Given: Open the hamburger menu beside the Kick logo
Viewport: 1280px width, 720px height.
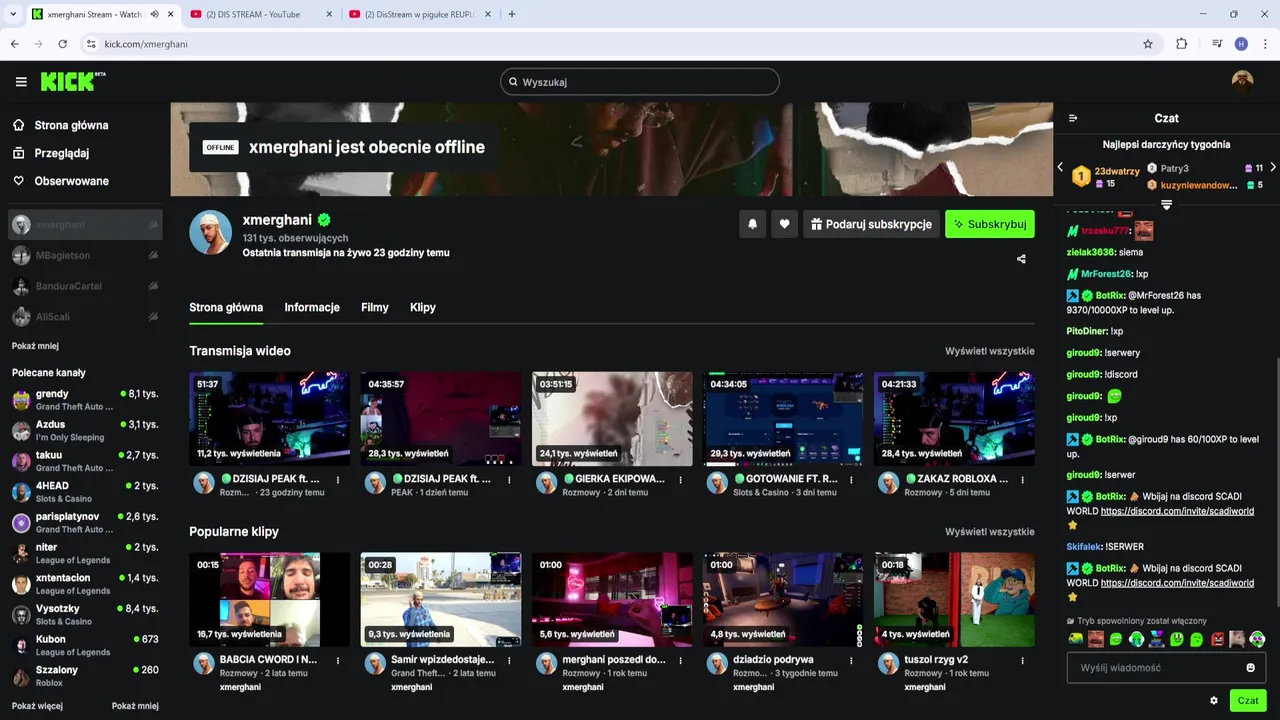Looking at the screenshot, I should click(21, 82).
